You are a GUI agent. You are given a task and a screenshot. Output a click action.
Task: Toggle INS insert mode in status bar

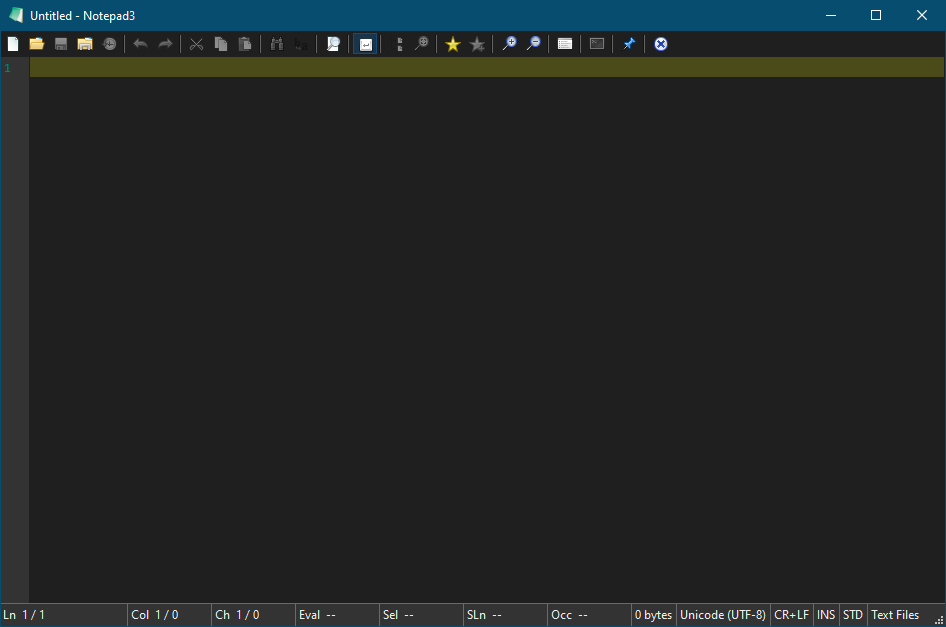(x=826, y=615)
